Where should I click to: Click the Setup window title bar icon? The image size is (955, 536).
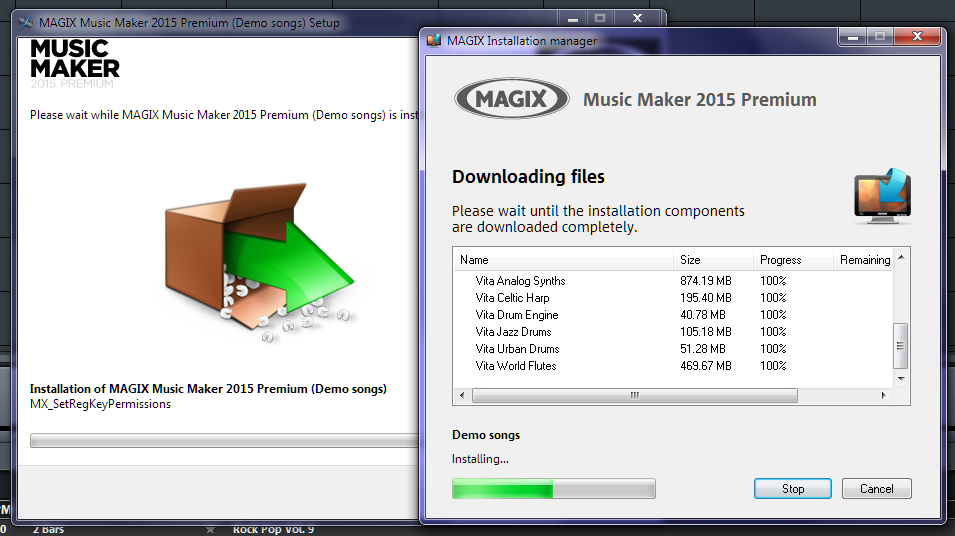[26, 23]
